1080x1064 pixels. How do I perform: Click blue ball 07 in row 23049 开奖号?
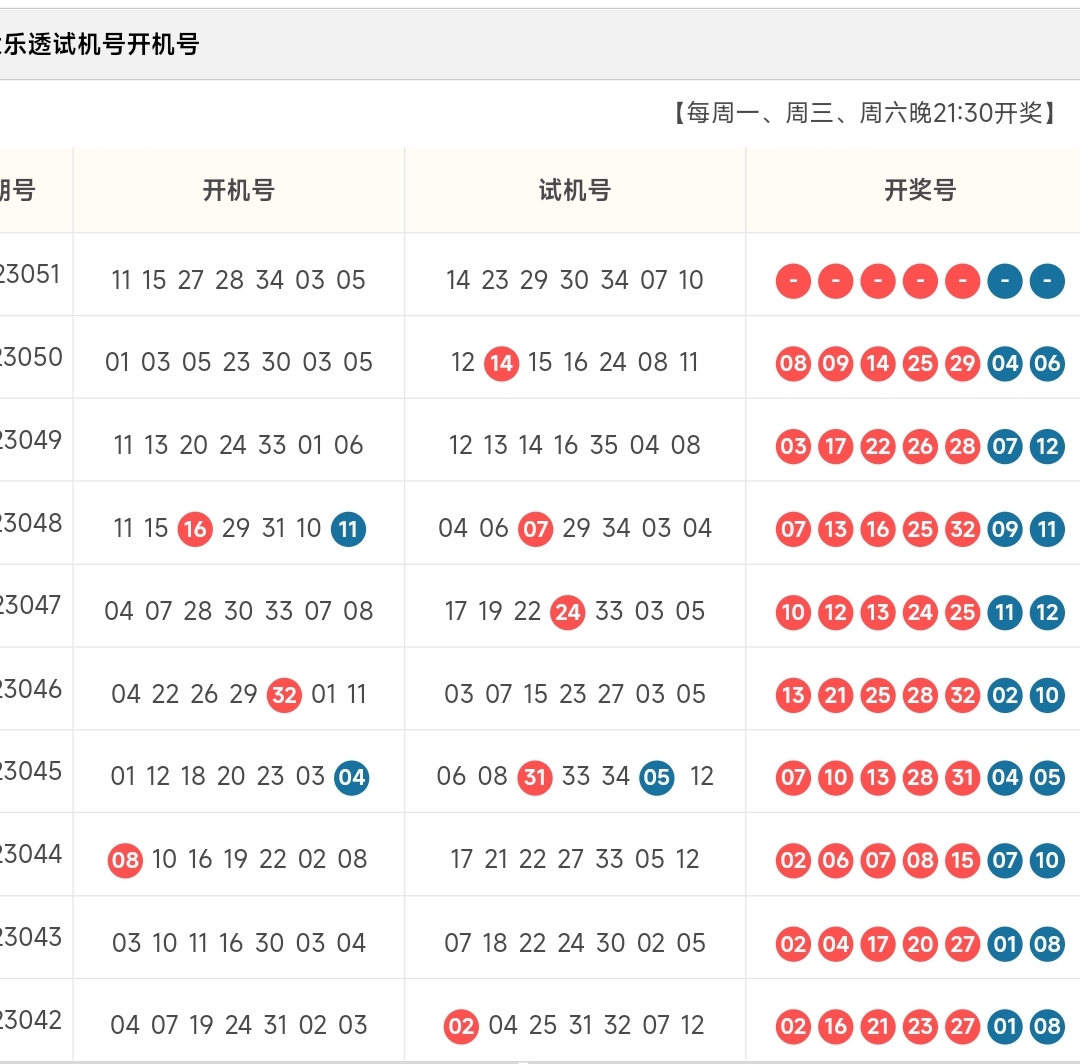click(x=1005, y=446)
